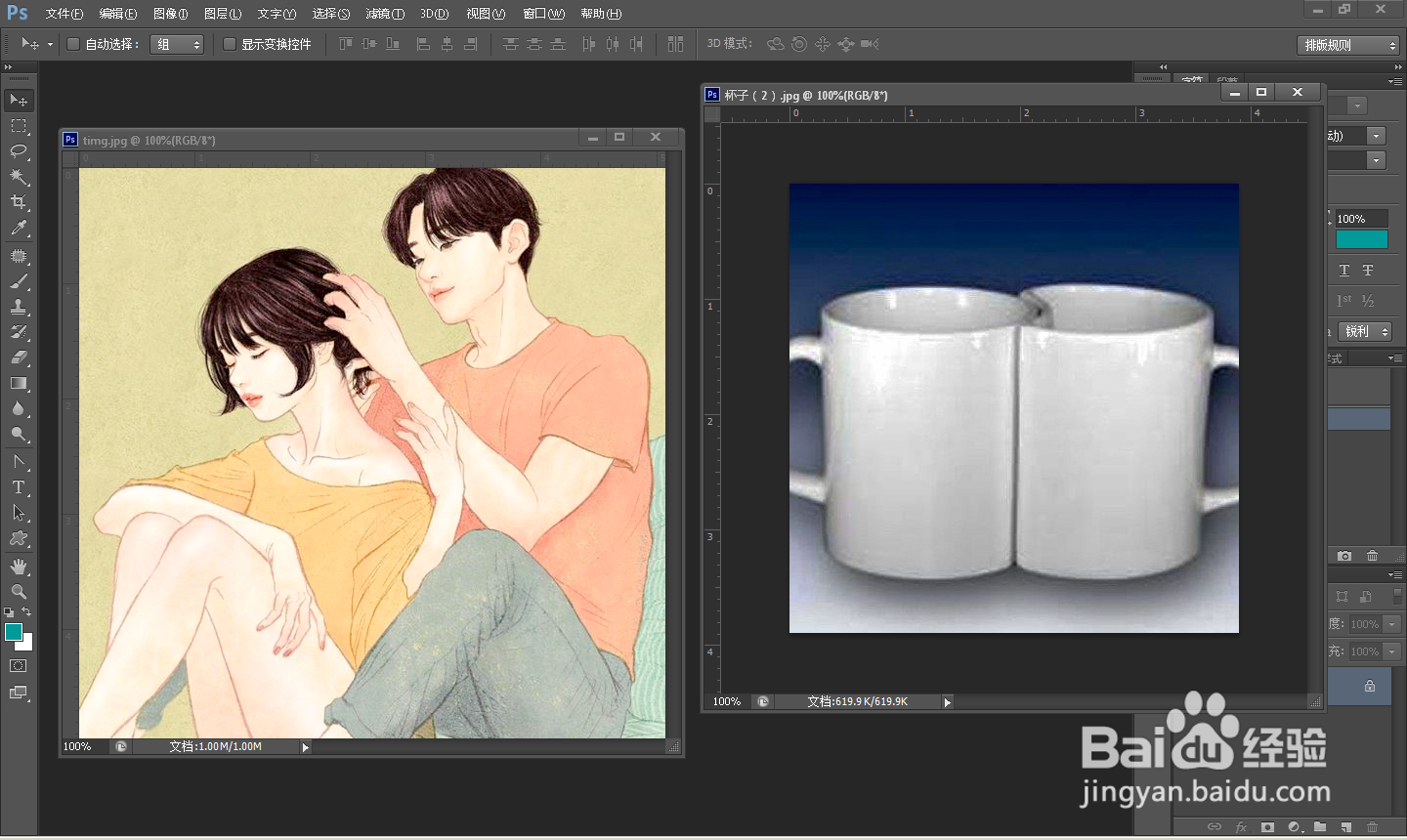Select the Custom Shape tool
Viewport: 1407px width, 840px height.
(x=19, y=538)
